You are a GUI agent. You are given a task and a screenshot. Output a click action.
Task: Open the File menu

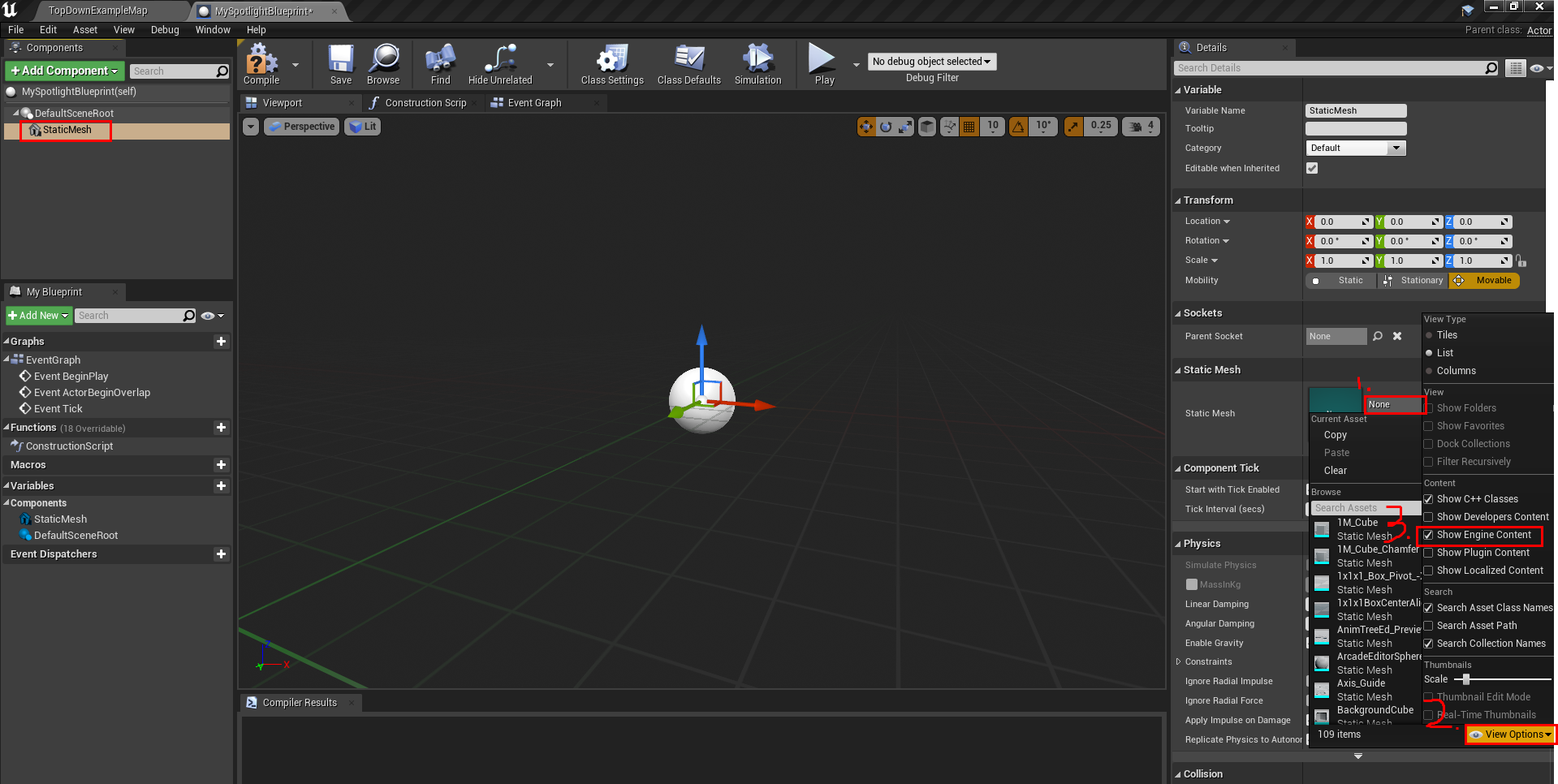point(15,30)
